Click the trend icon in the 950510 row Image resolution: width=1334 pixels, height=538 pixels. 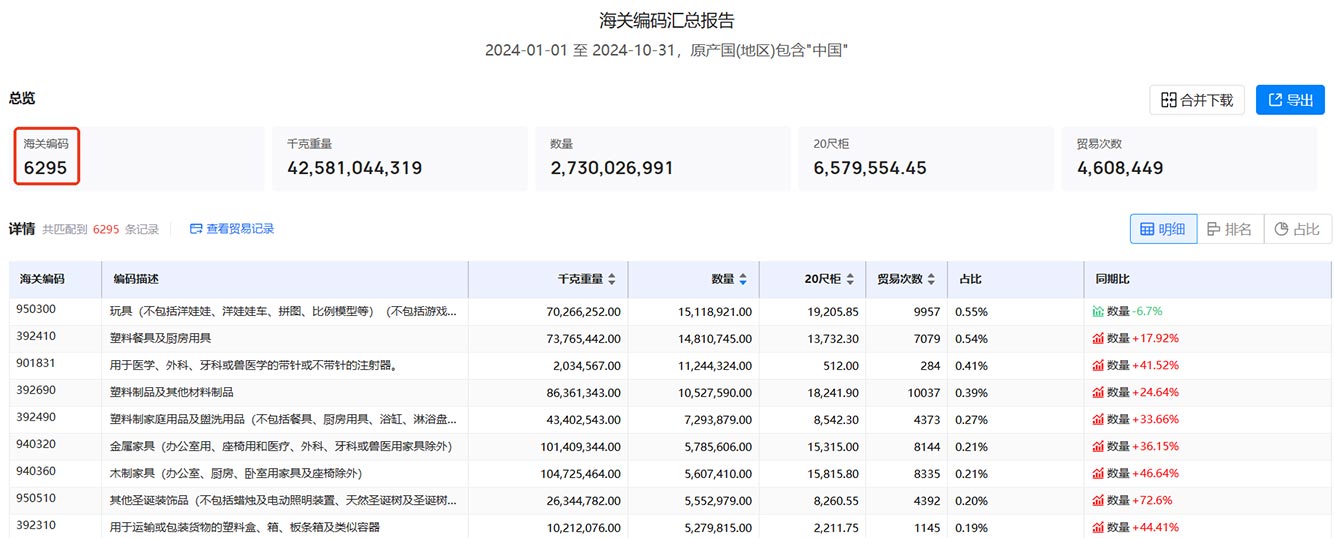coord(1098,500)
